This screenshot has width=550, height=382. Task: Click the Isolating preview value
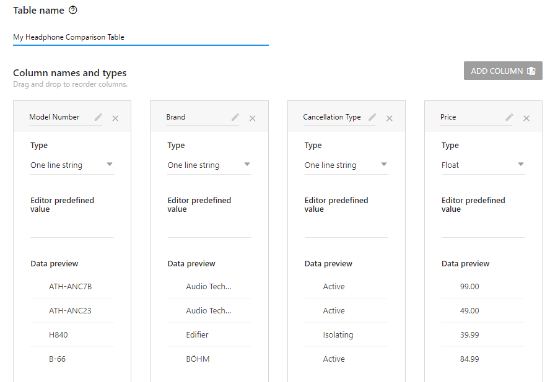338,335
